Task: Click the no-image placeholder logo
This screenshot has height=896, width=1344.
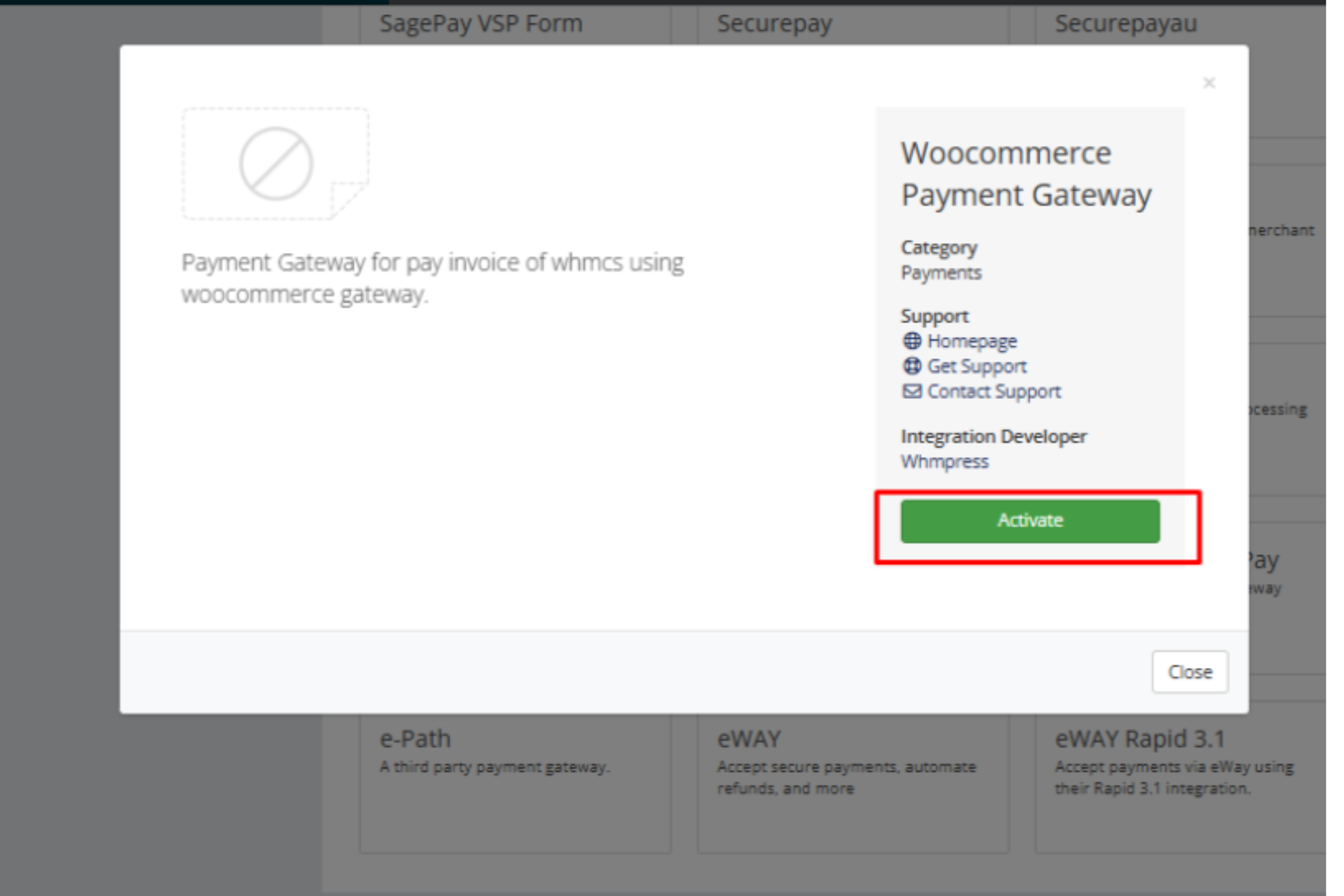Action: [276, 164]
